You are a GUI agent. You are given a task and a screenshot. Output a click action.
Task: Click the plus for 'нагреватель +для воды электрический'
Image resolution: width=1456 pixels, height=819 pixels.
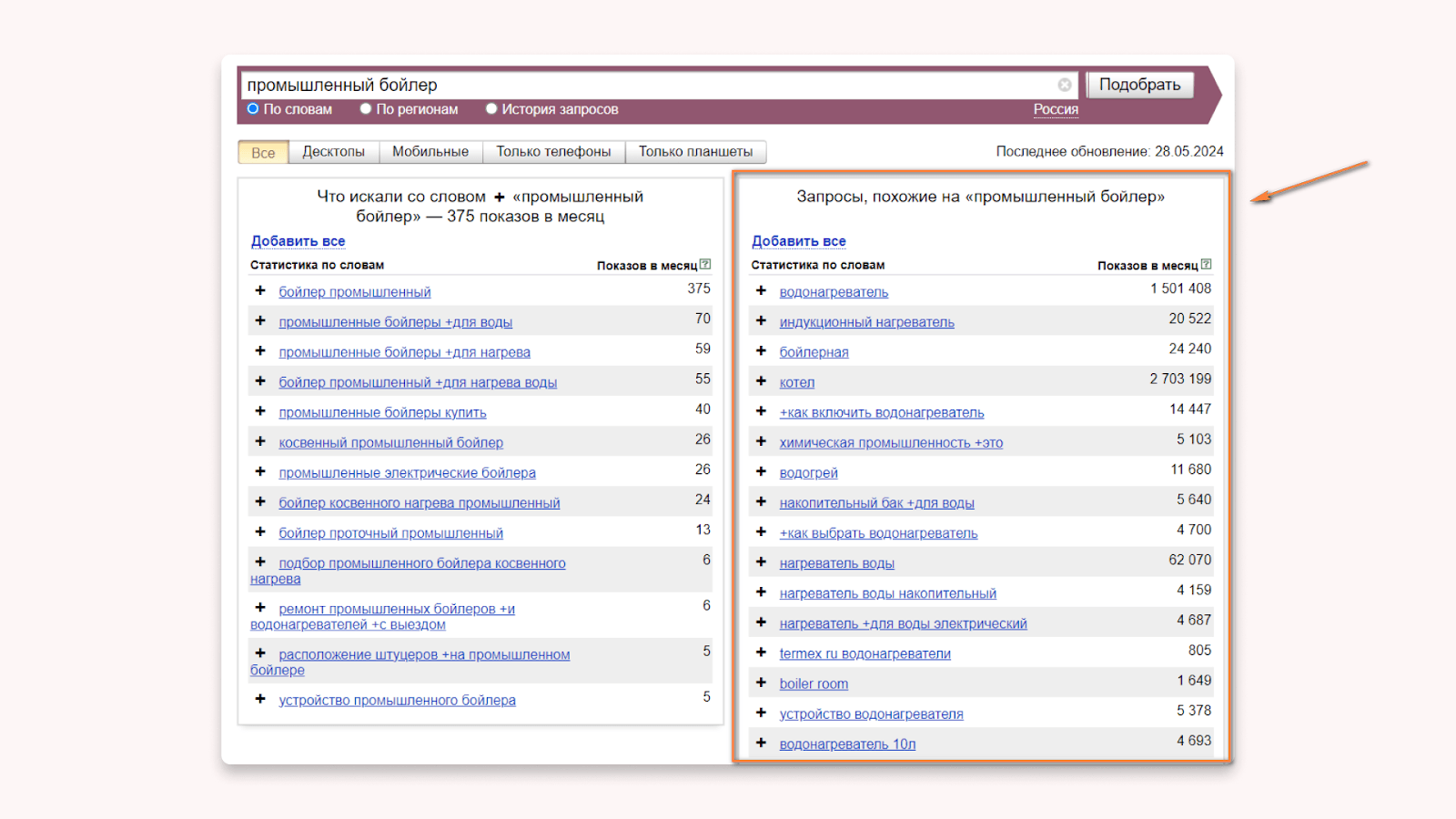click(761, 622)
